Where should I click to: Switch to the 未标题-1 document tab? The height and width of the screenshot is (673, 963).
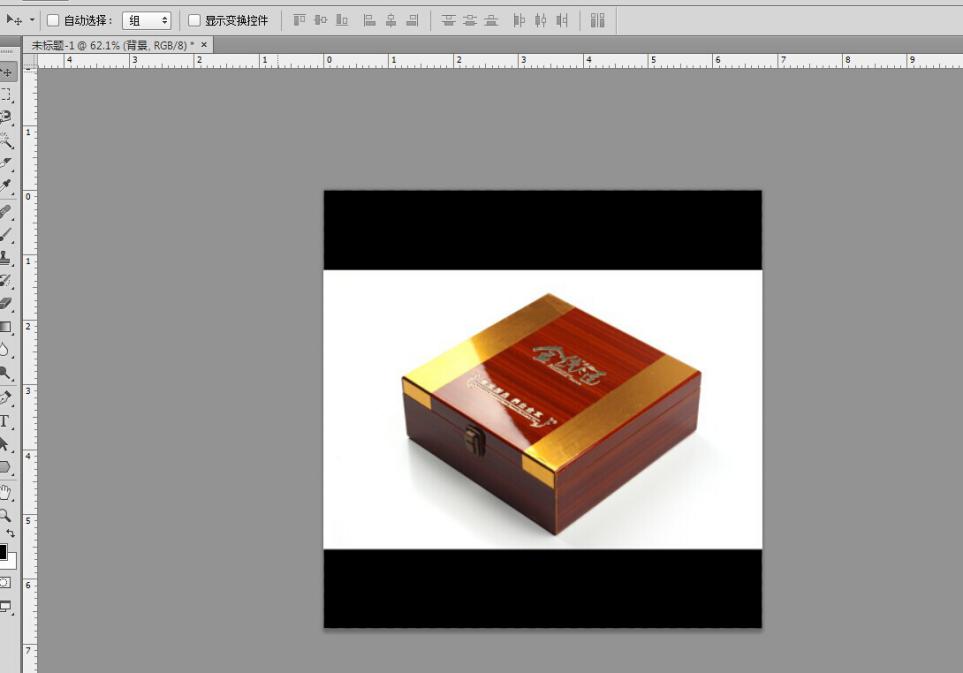112,45
